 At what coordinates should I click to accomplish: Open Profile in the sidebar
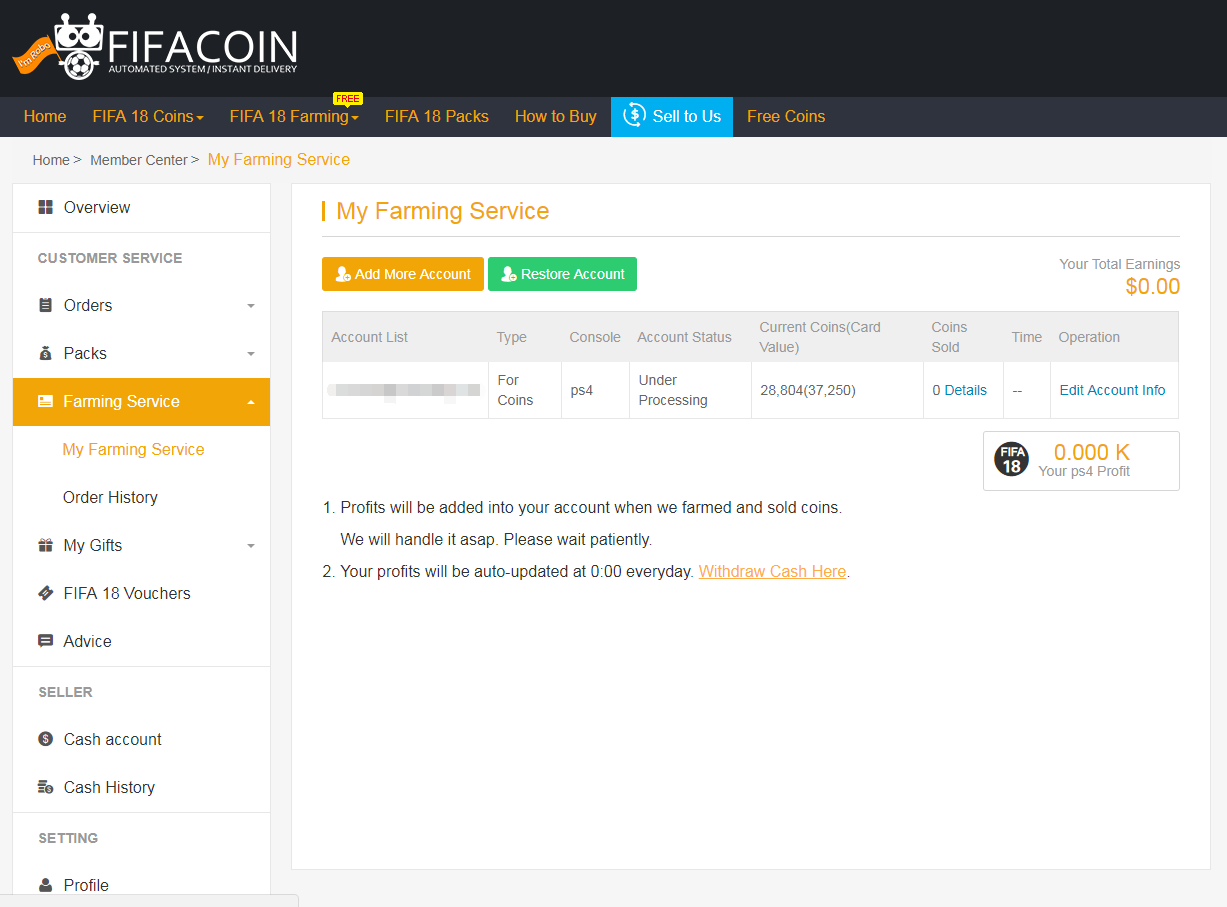pos(141,886)
